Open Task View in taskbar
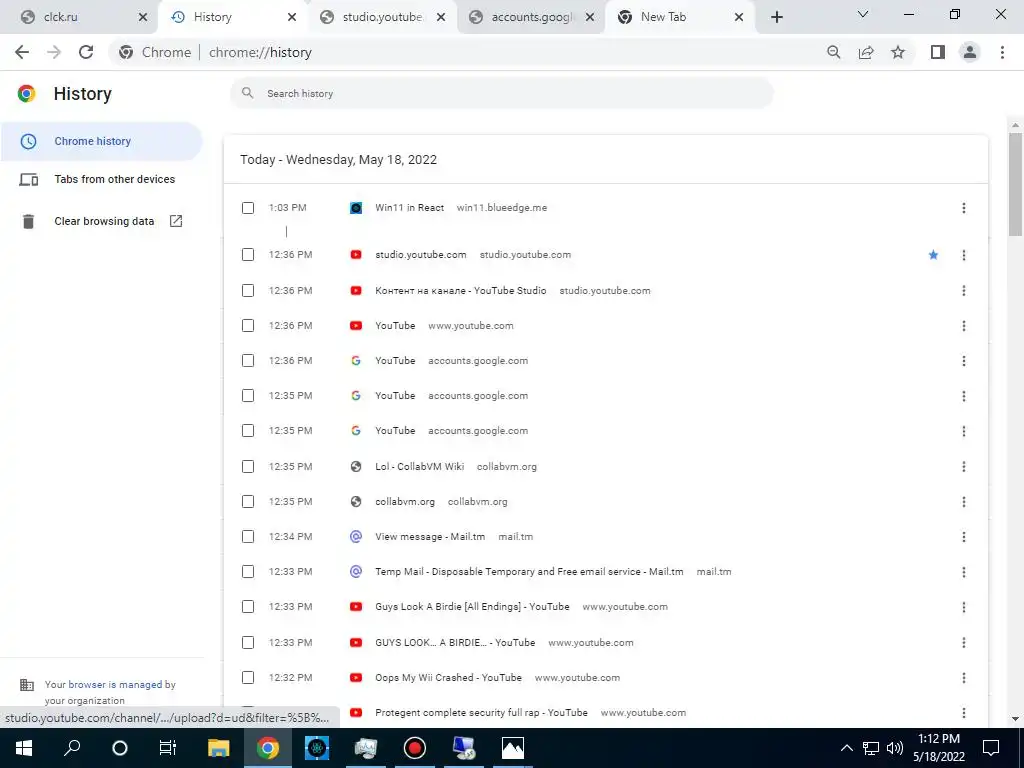 [x=168, y=748]
